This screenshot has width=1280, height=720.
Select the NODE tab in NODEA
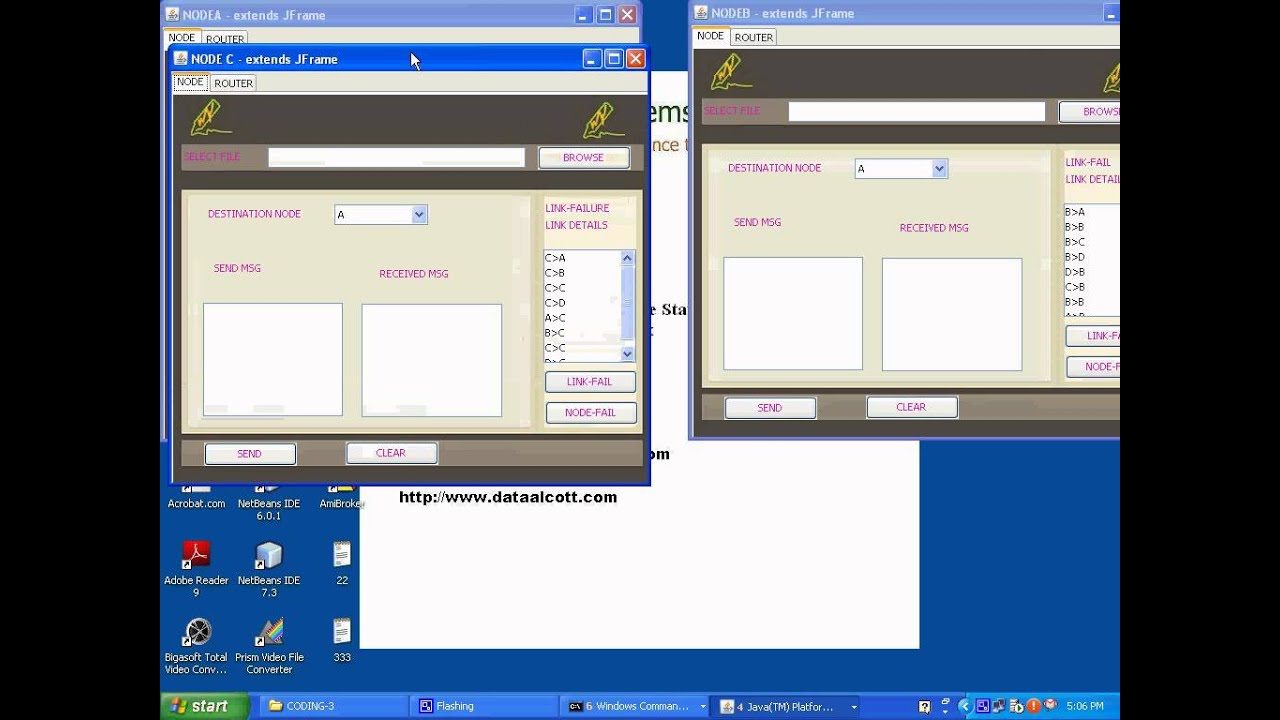pos(181,38)
